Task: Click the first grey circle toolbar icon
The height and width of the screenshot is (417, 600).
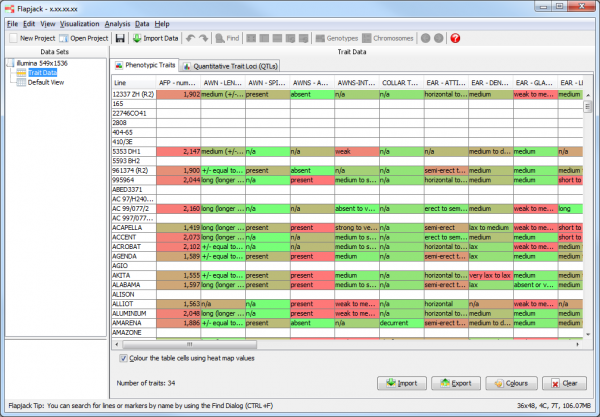Action: point(426,38)
